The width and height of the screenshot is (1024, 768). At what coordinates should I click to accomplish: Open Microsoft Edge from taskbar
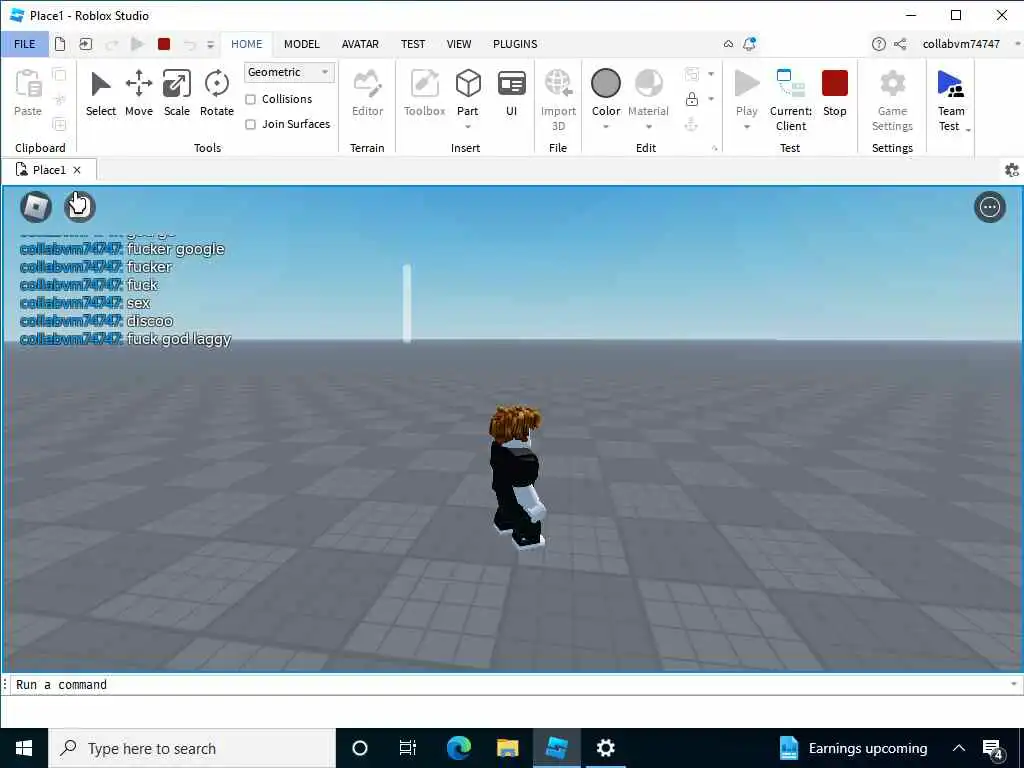(458, 748)
